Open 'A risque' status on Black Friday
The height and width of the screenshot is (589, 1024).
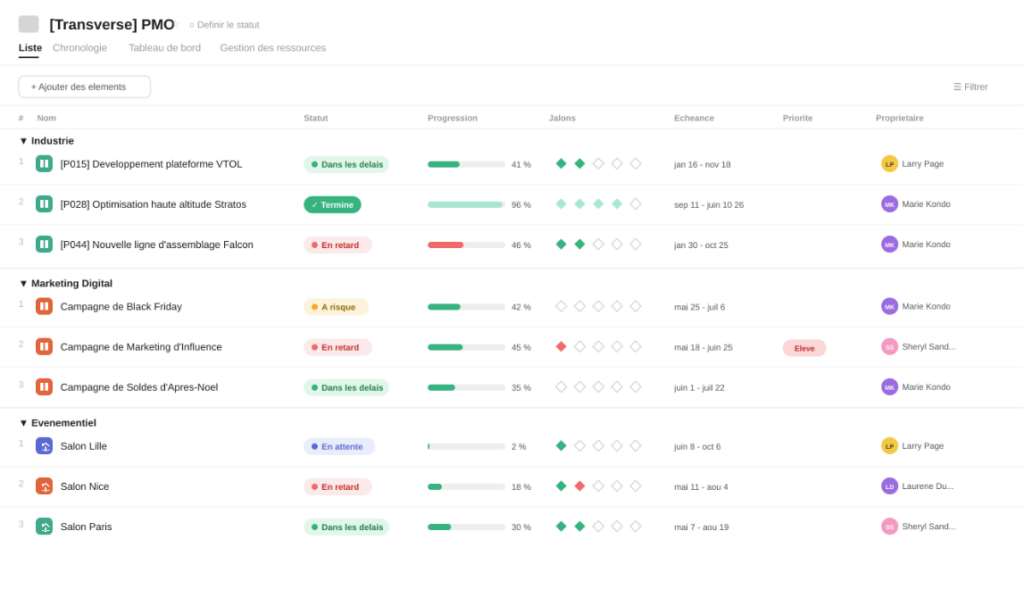(x=336, y=307)
